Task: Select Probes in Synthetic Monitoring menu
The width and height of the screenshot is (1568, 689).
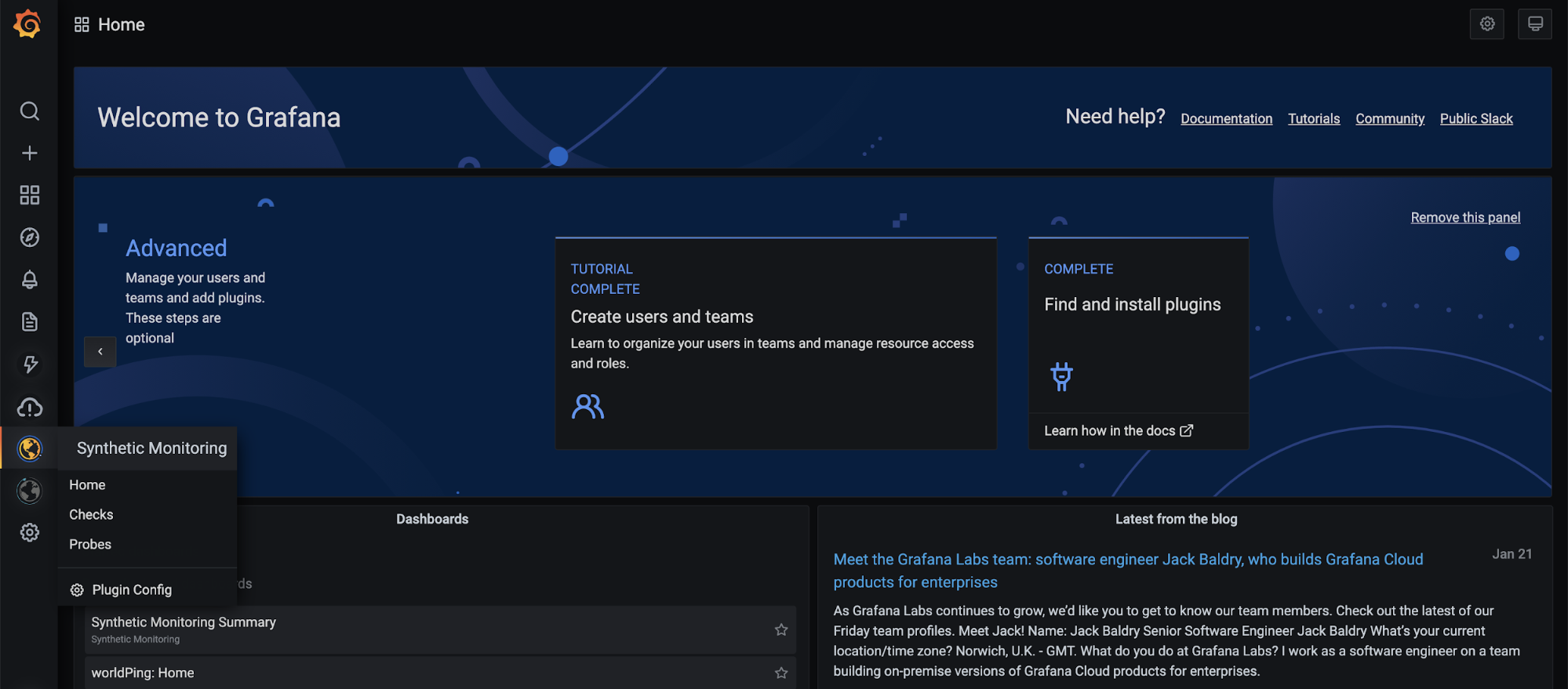Action: [90, 545]
